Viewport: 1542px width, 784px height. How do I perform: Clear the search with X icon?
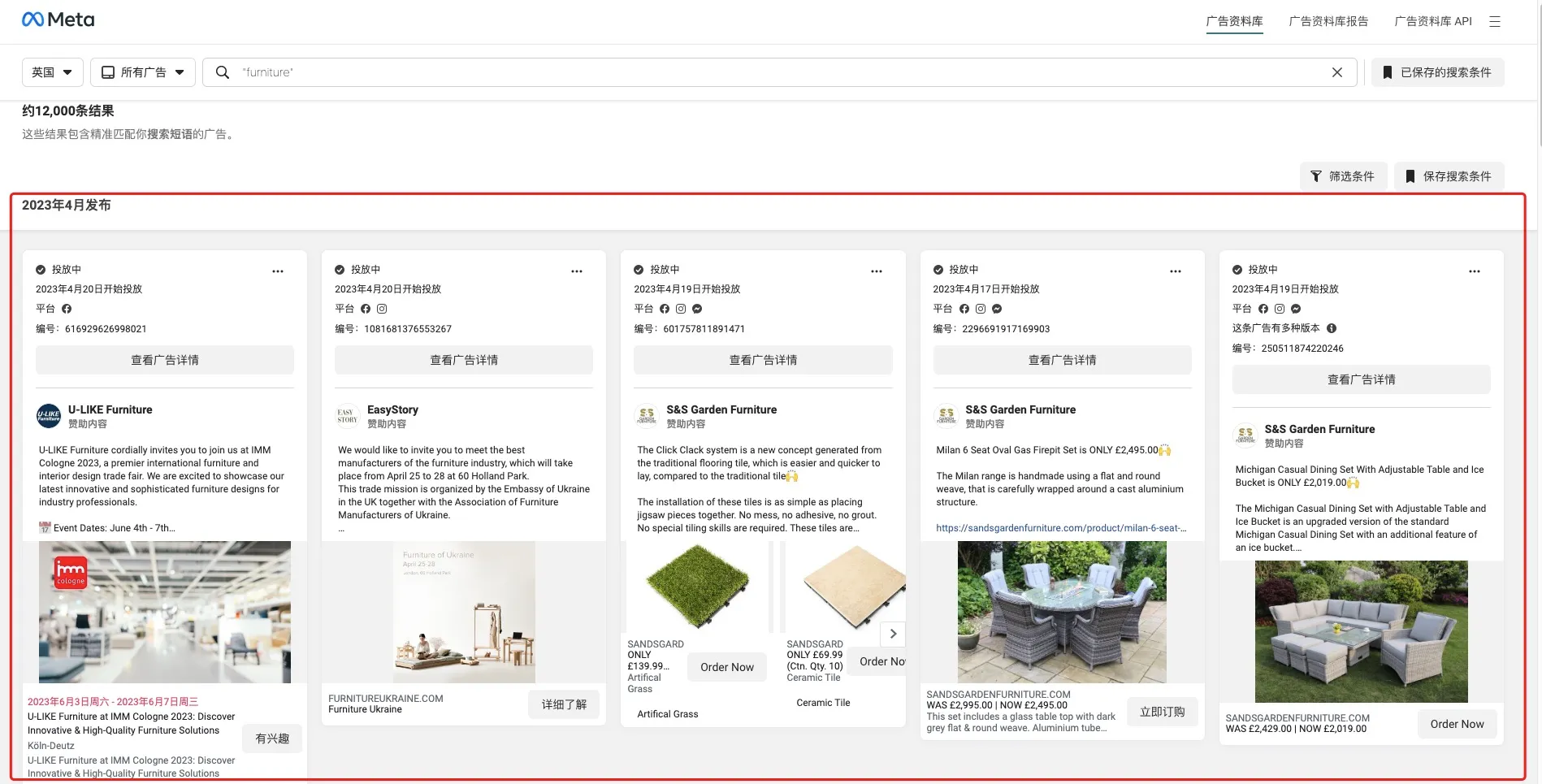coord(1336,72)
